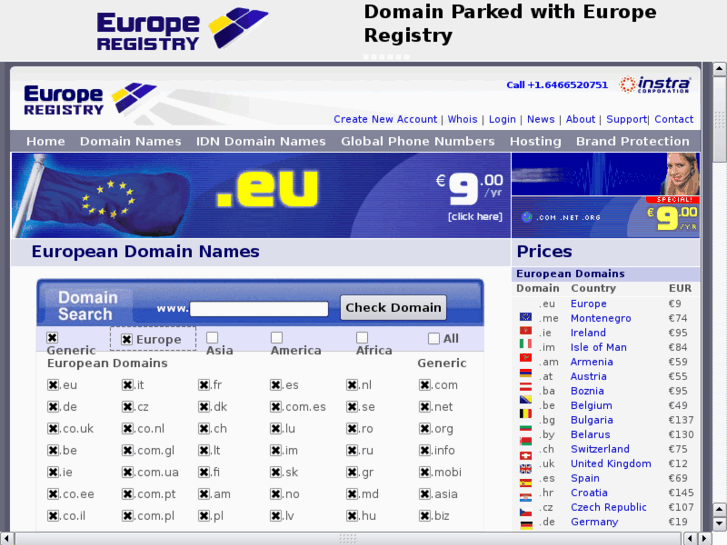
Task: Follow the Create New Account link
Action: [x=385, y=119]
